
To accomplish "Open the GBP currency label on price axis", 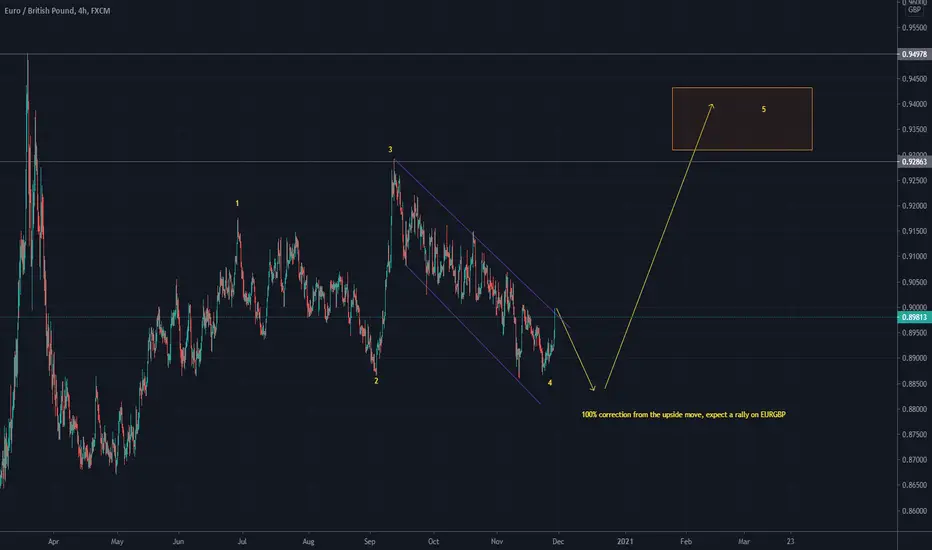I will (x=914, y=10).
